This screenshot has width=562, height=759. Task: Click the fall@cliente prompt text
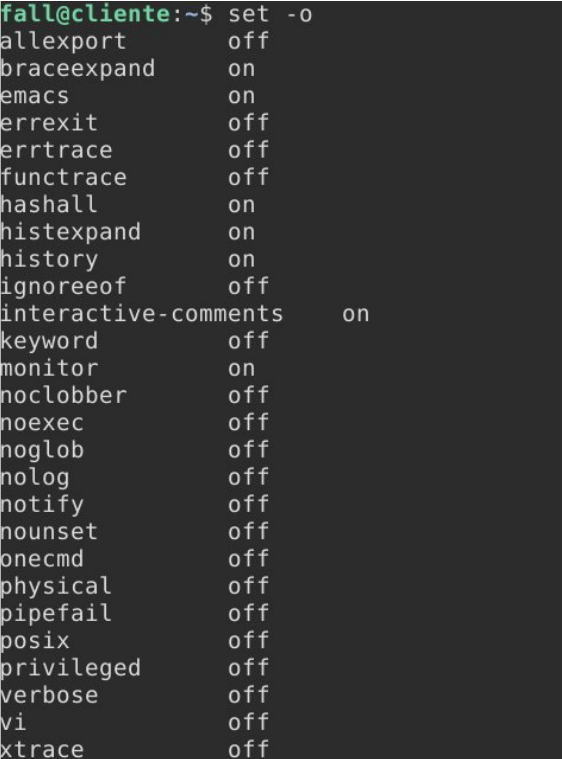85,13
